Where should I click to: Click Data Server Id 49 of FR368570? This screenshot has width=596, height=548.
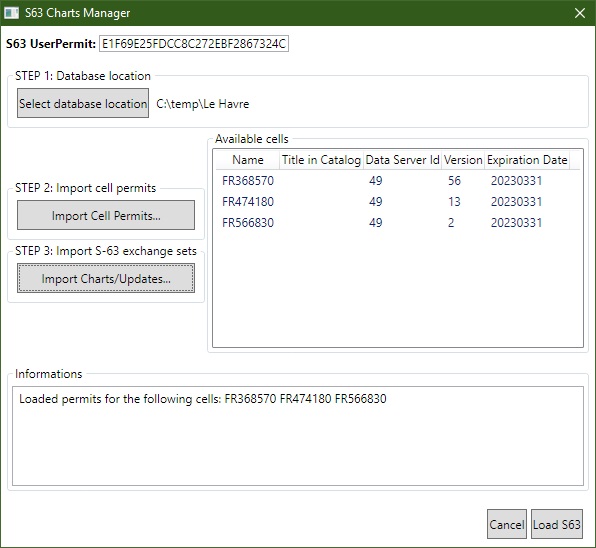pos(376,181)
